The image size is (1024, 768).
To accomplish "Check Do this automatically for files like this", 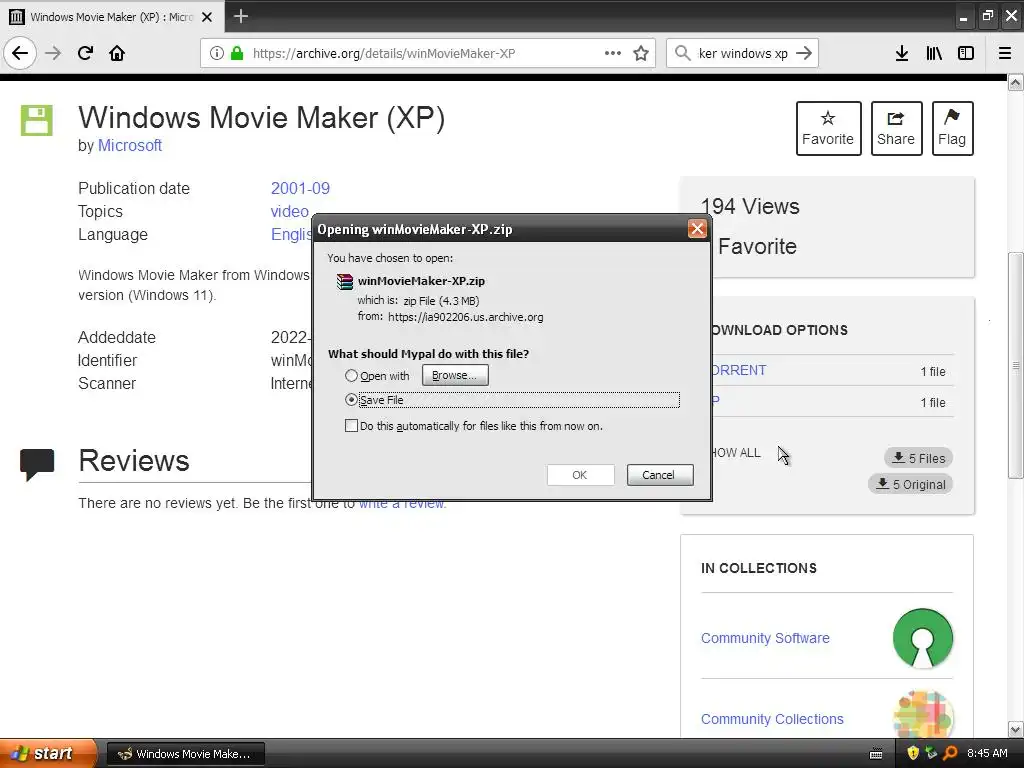I will point(351,426).
